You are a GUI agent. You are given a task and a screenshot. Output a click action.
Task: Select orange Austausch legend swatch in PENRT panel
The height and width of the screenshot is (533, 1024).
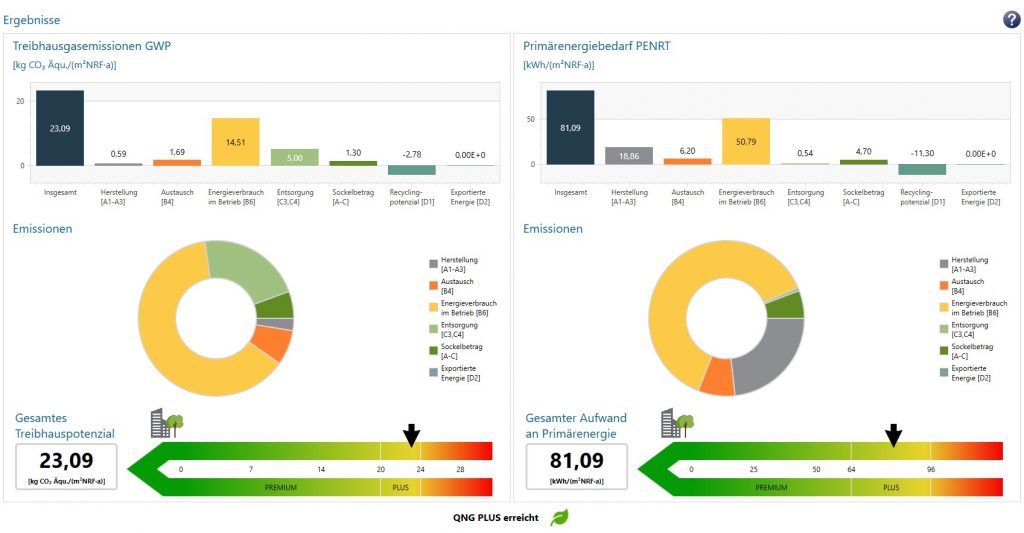[943, 286]
